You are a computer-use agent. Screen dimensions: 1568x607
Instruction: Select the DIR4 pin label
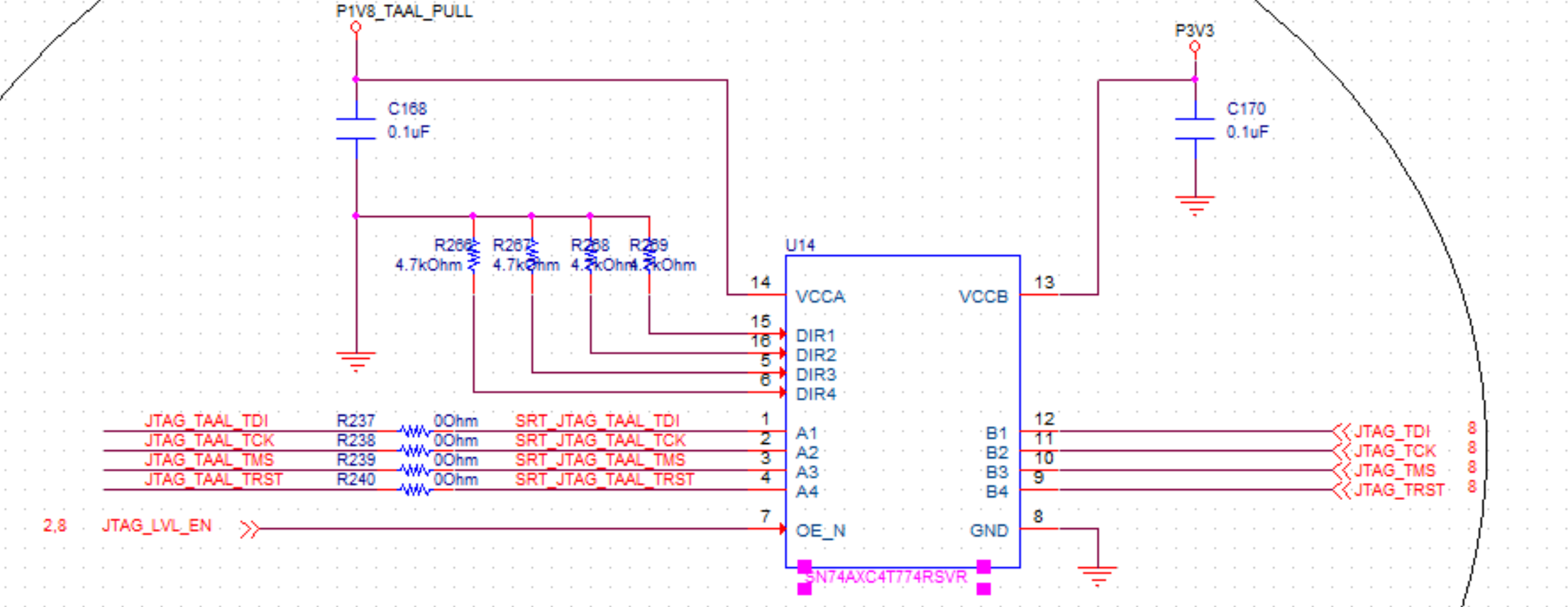[x=816, y=394]
